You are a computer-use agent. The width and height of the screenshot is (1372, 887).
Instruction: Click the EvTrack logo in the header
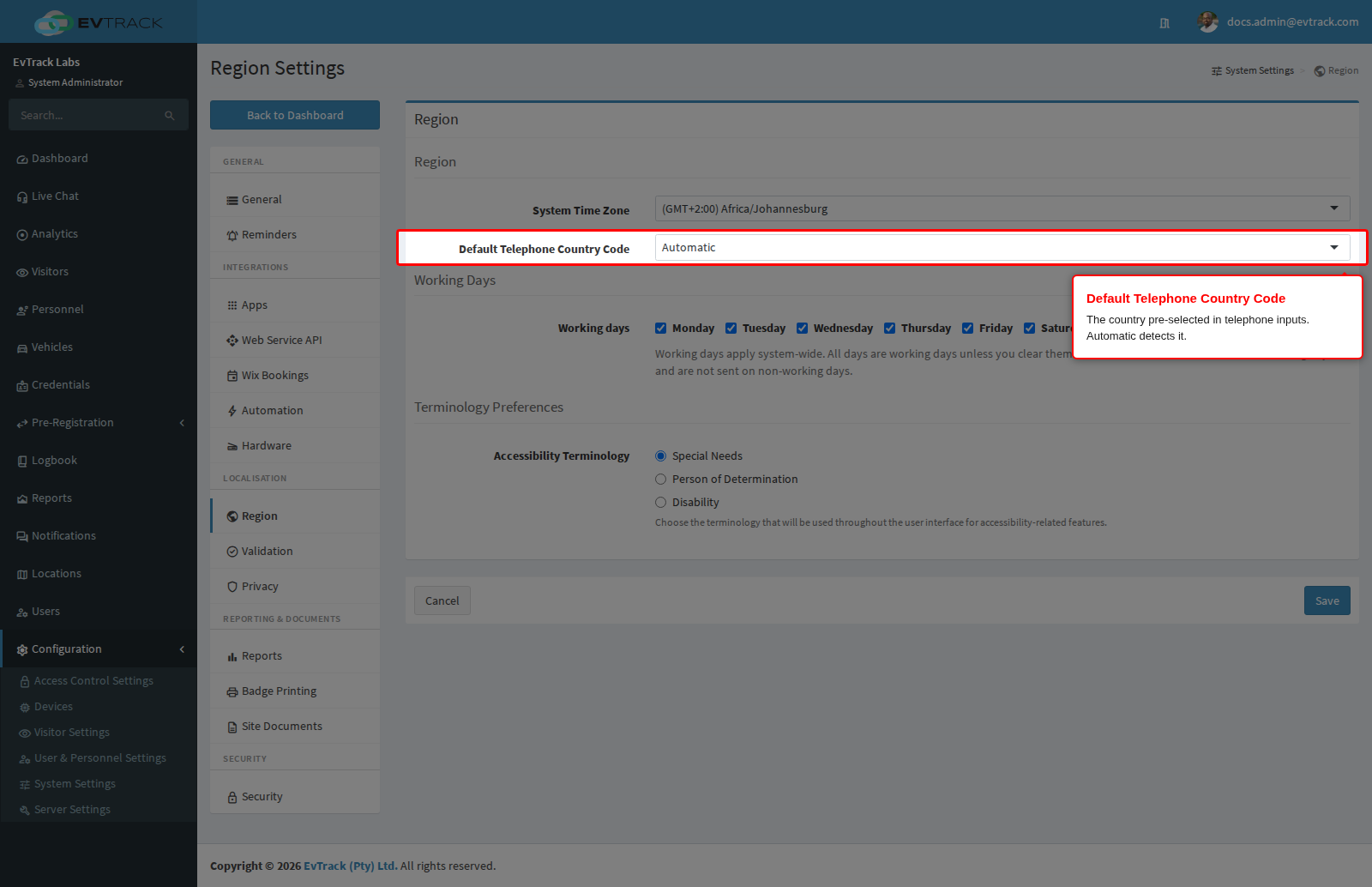[99, 22]
